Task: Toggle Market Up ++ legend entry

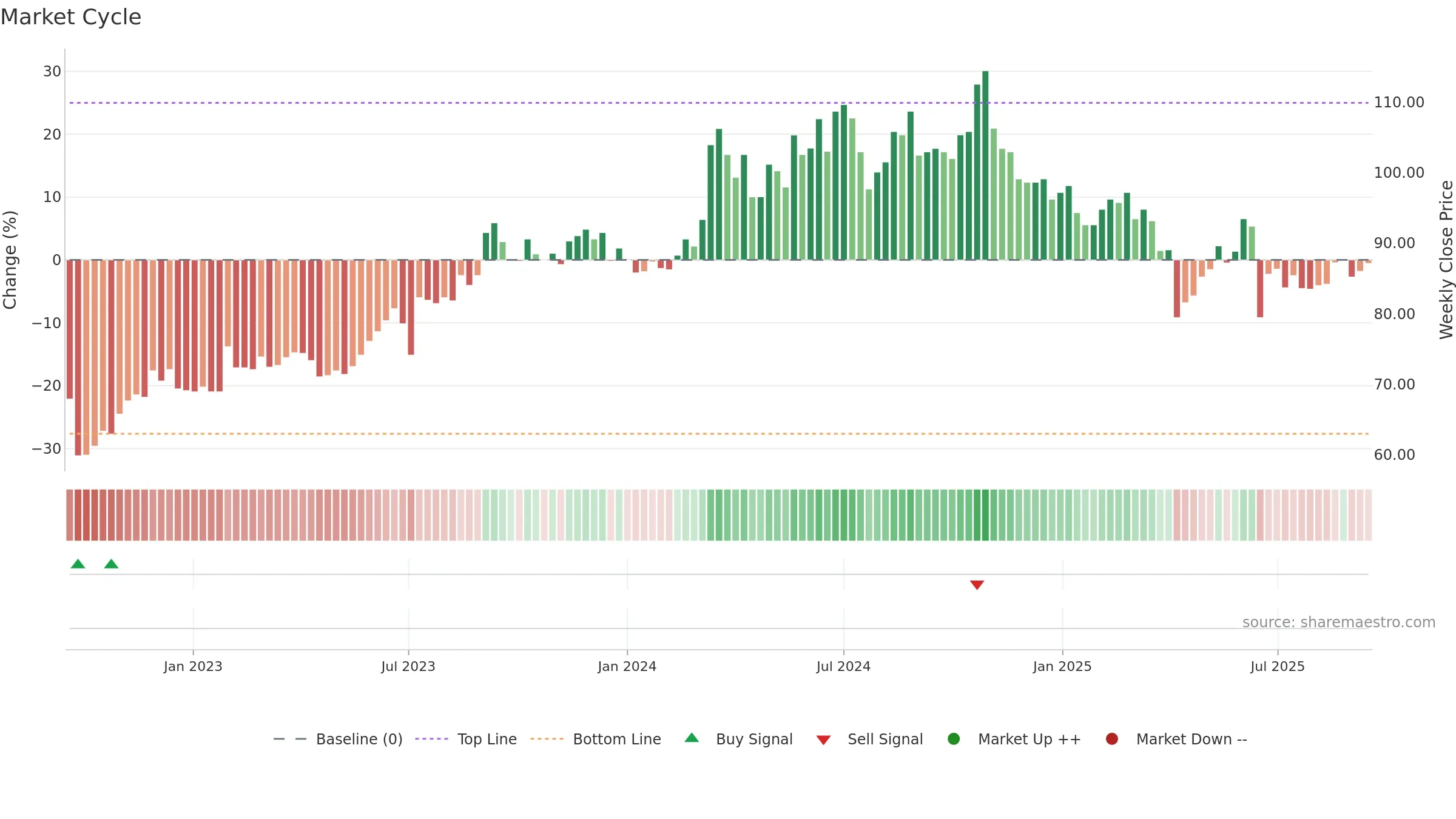Action: point(1014,739)
